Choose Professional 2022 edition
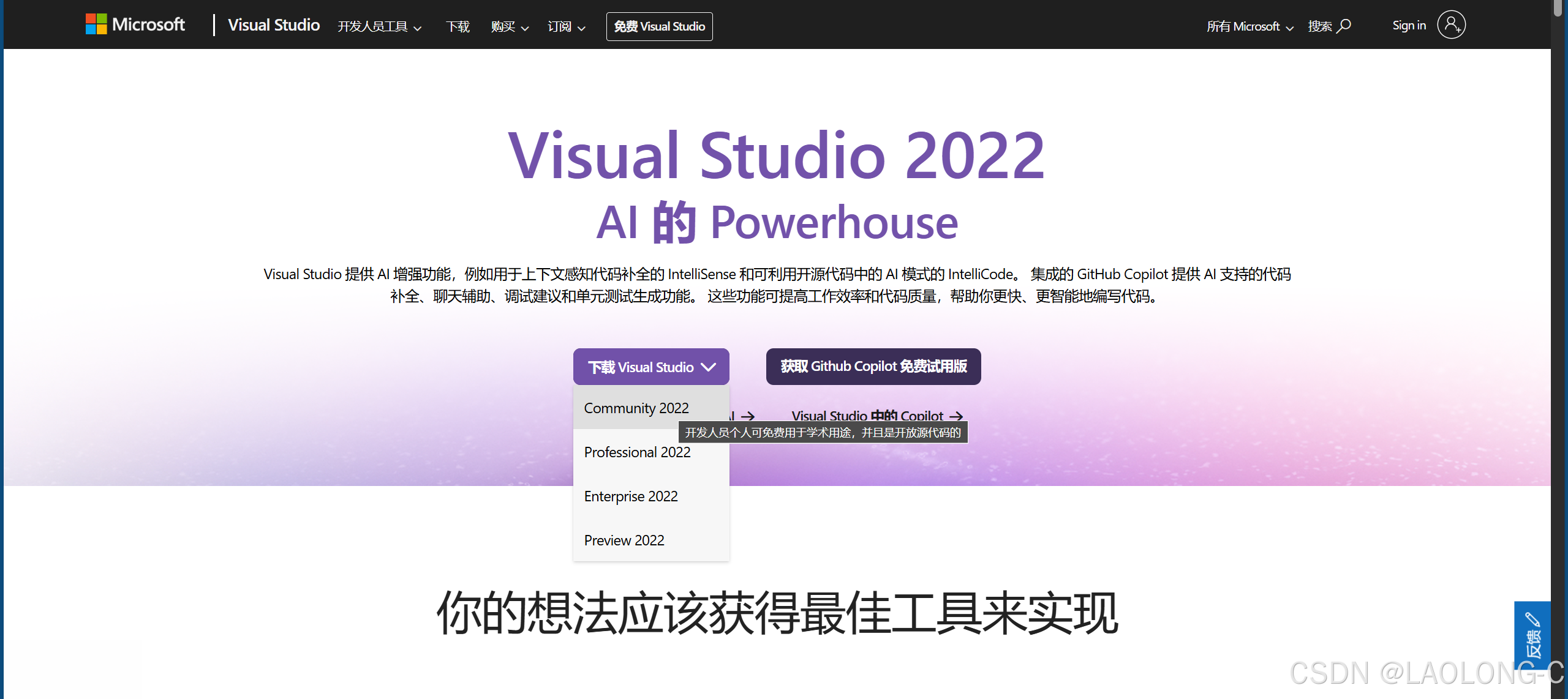1568x699 pixels. click(637, 452)
